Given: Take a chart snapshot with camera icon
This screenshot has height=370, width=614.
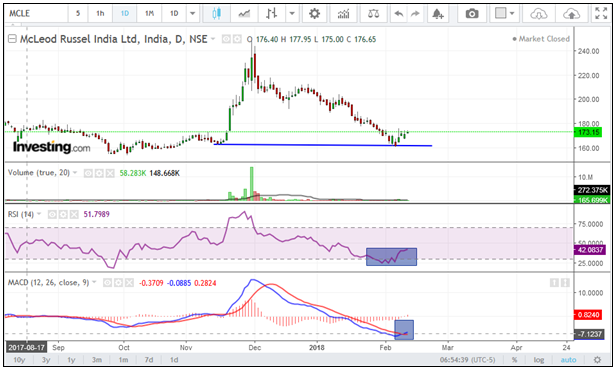Looking at the screenshot, I should point(472,14).
